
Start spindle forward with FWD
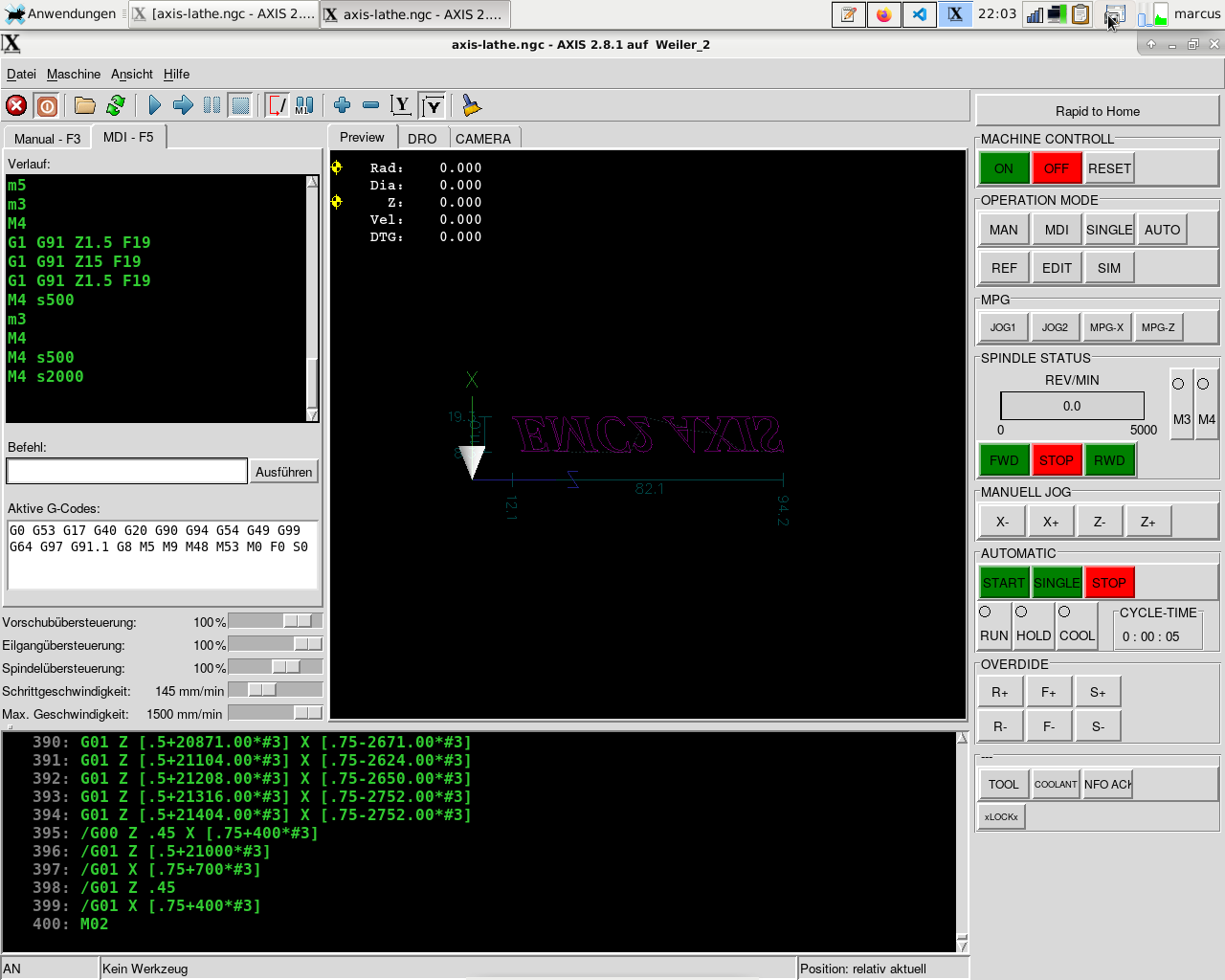1004,460
